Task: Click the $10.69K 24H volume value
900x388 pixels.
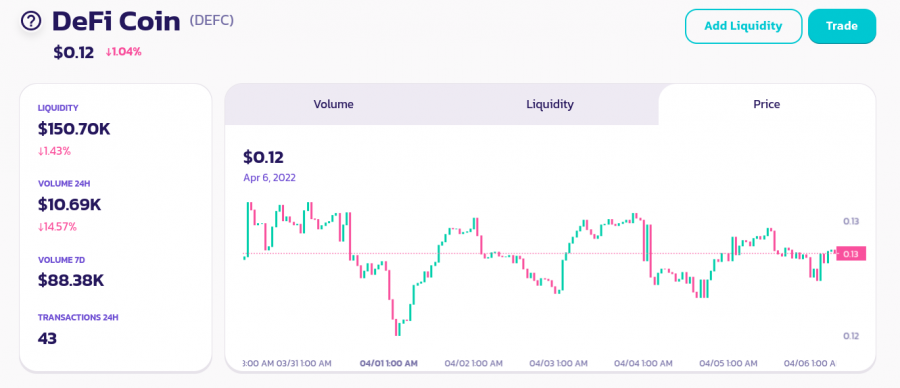Action: [69, 204]
